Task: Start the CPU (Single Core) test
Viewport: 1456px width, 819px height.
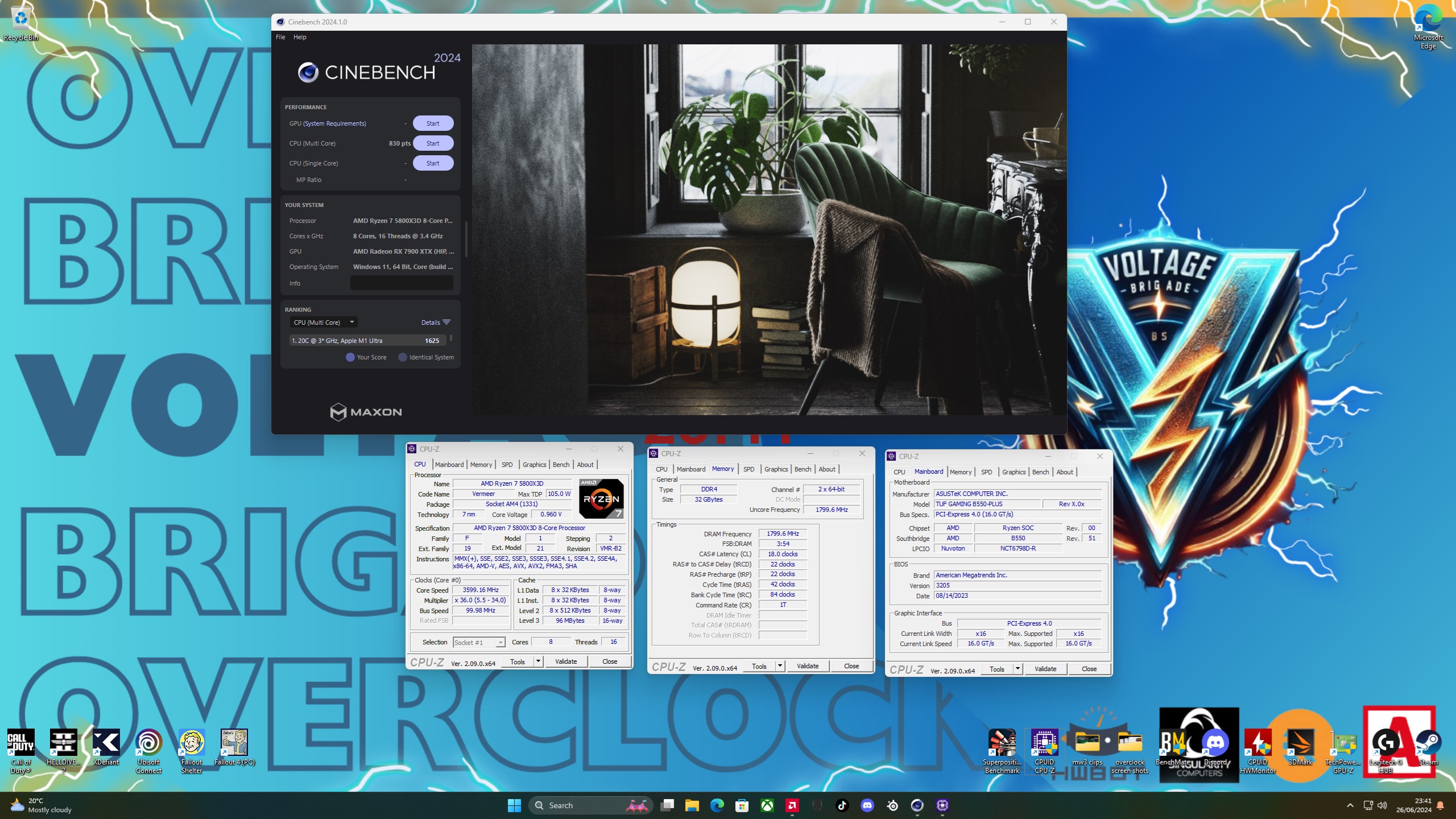Action: tap(433, 163)
